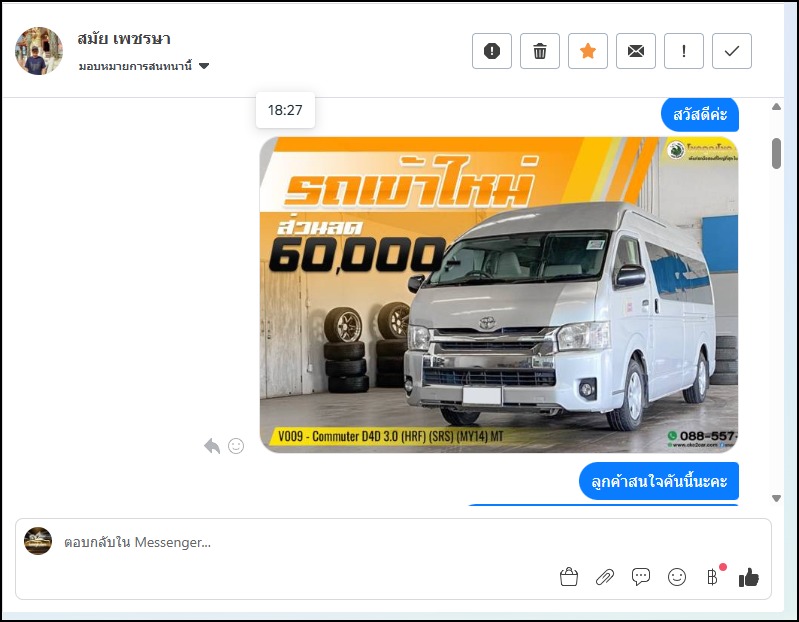
Task: Click the priority exclamation mark button
Action: pos(684,51)
